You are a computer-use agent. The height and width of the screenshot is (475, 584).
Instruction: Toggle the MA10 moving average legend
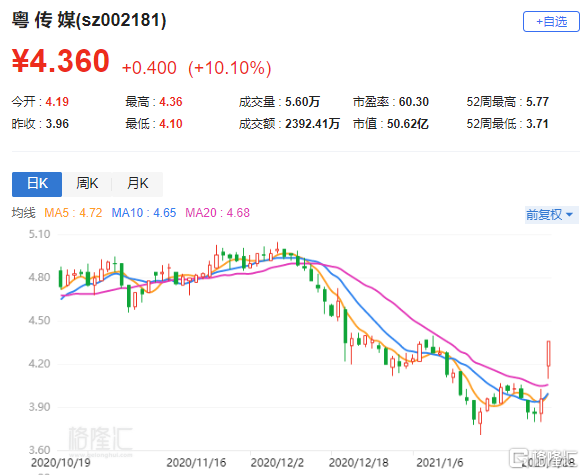click(144, 213)
